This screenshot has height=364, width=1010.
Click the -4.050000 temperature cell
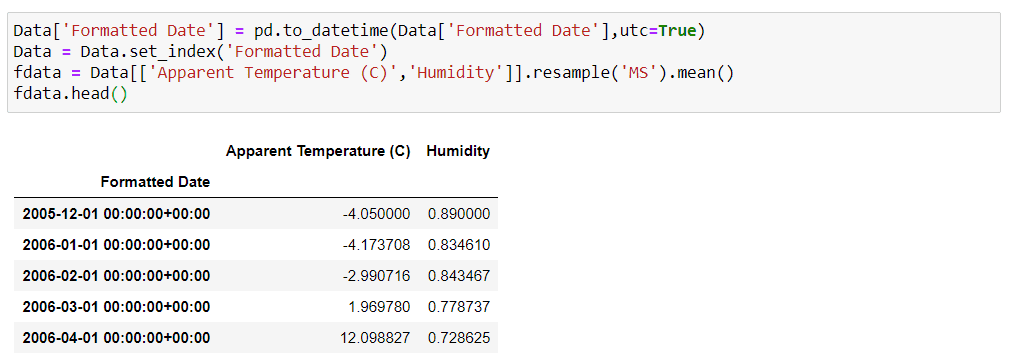378,214
